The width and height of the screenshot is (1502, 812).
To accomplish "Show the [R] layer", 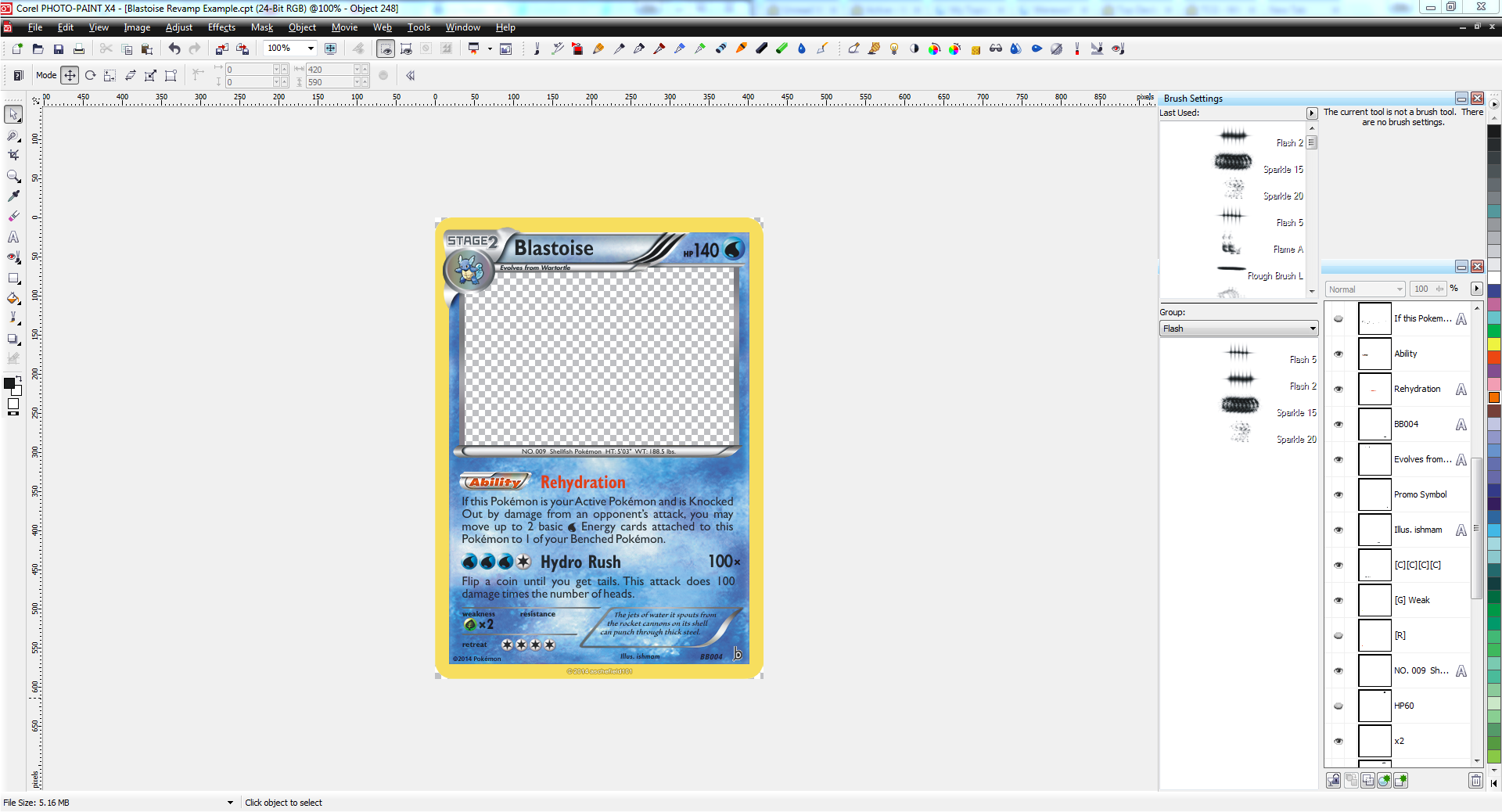I will click(x=1339, y=635).
